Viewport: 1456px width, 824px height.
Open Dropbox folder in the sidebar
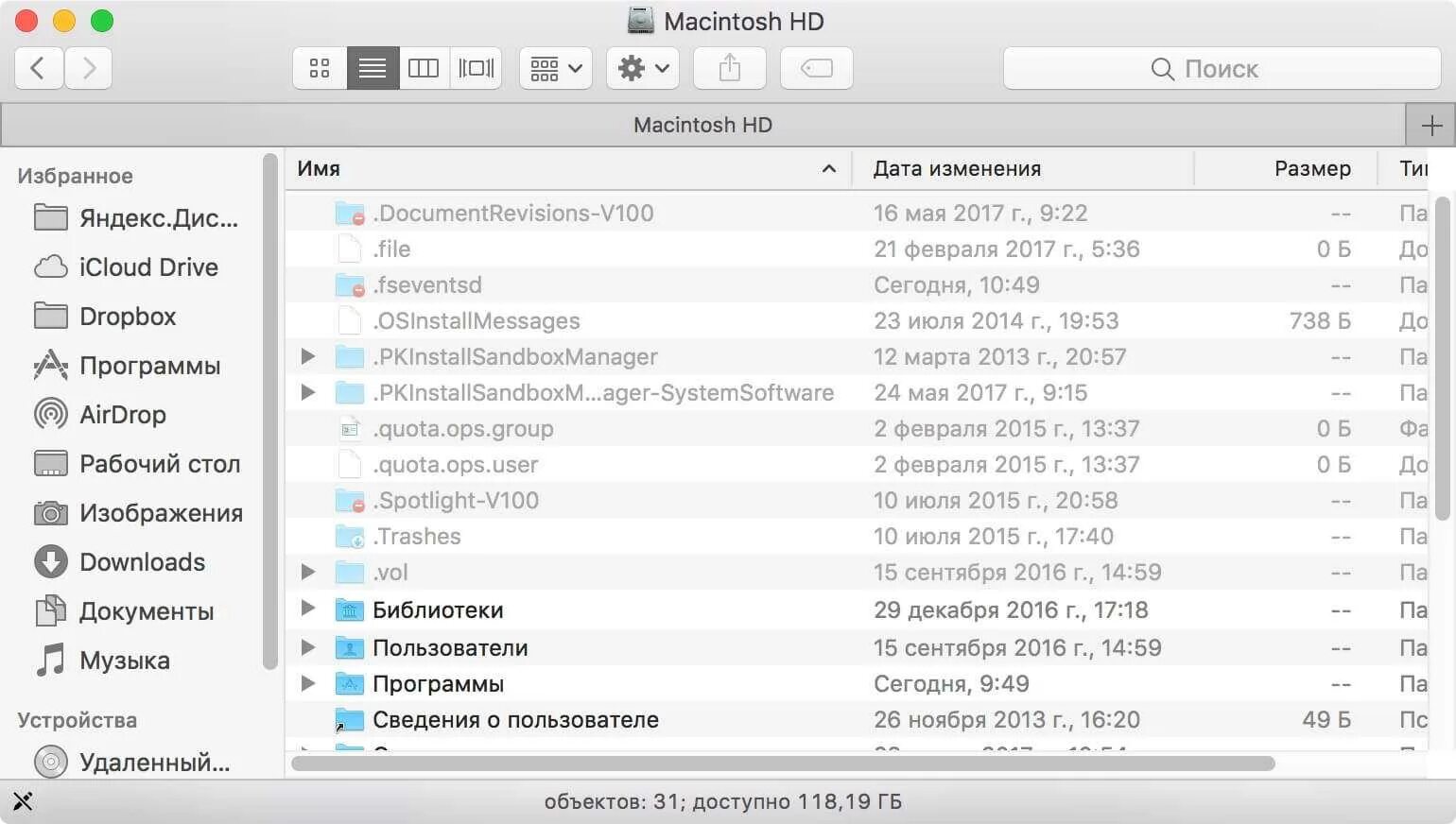pyautogui.click(x=105, y=317)
